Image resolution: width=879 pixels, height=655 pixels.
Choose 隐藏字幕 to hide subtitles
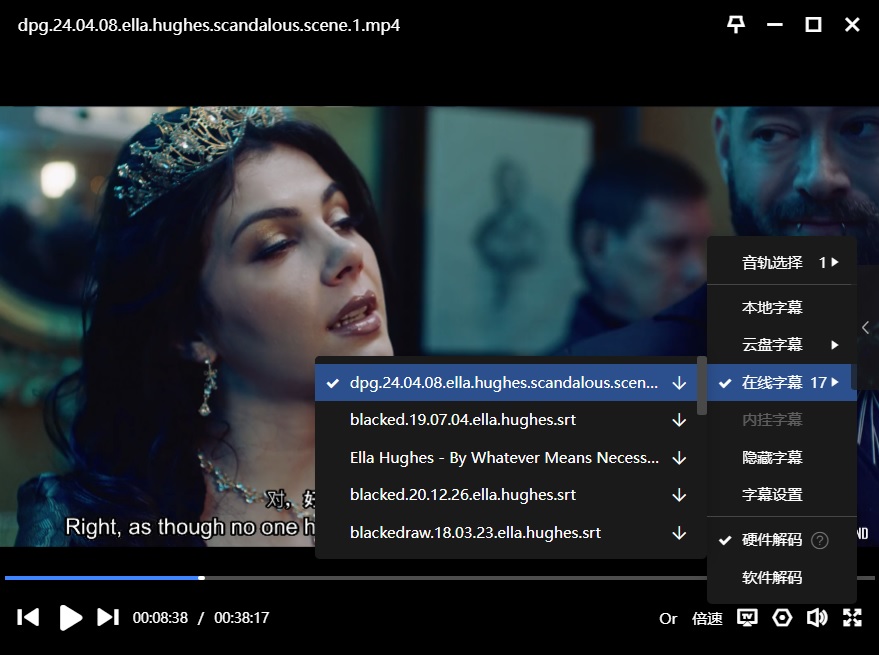(772, 457)
